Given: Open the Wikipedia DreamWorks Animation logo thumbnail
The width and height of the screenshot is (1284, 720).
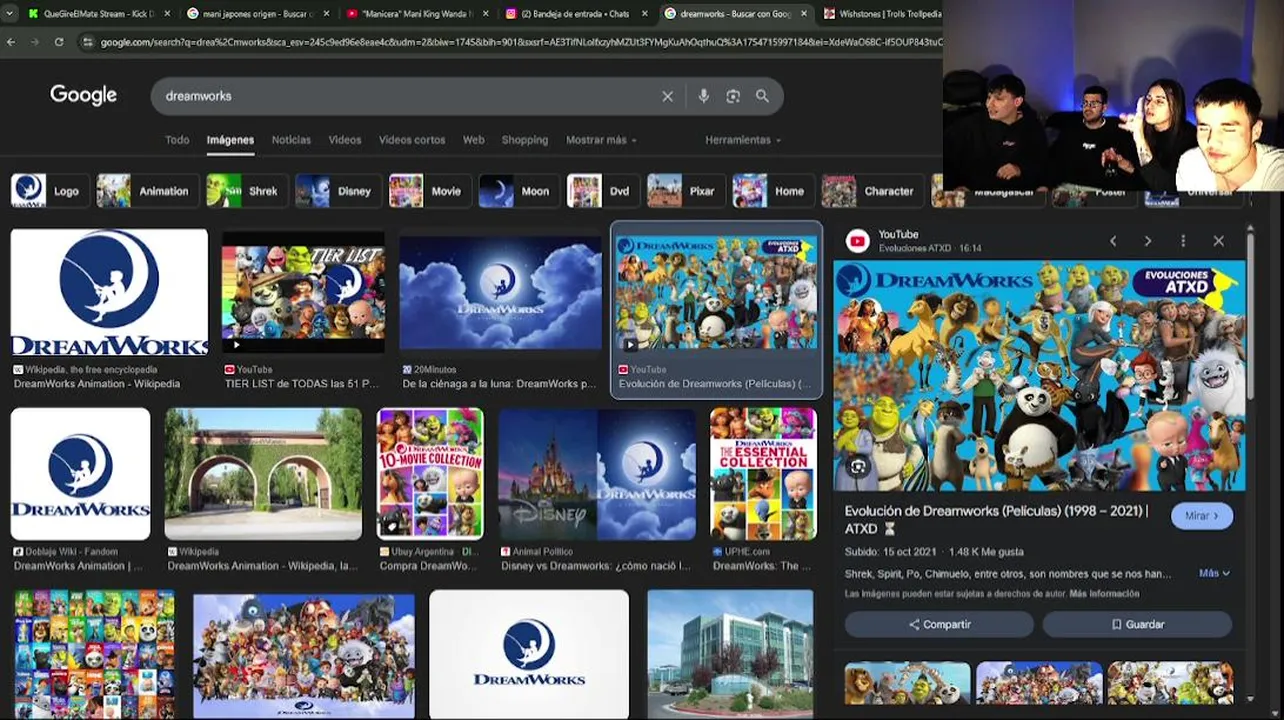Looking at the screenshot, I should pos(109,292).
